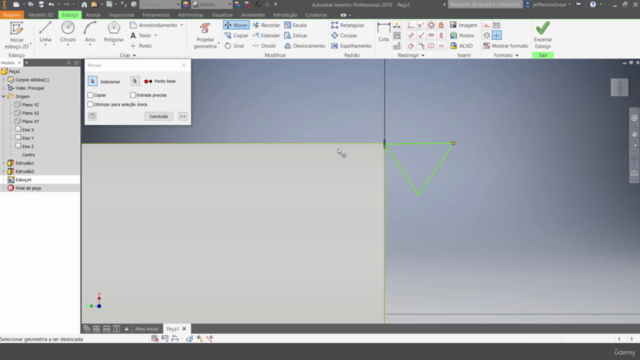Select the Arco arc tool

[90, 32]
